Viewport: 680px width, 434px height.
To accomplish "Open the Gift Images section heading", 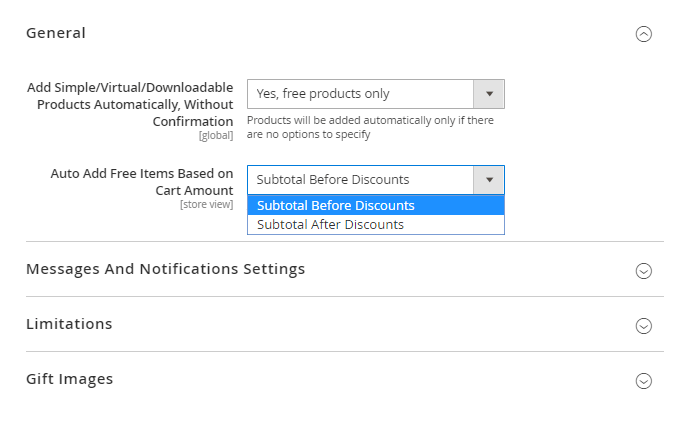I will (x=69, y=379).
